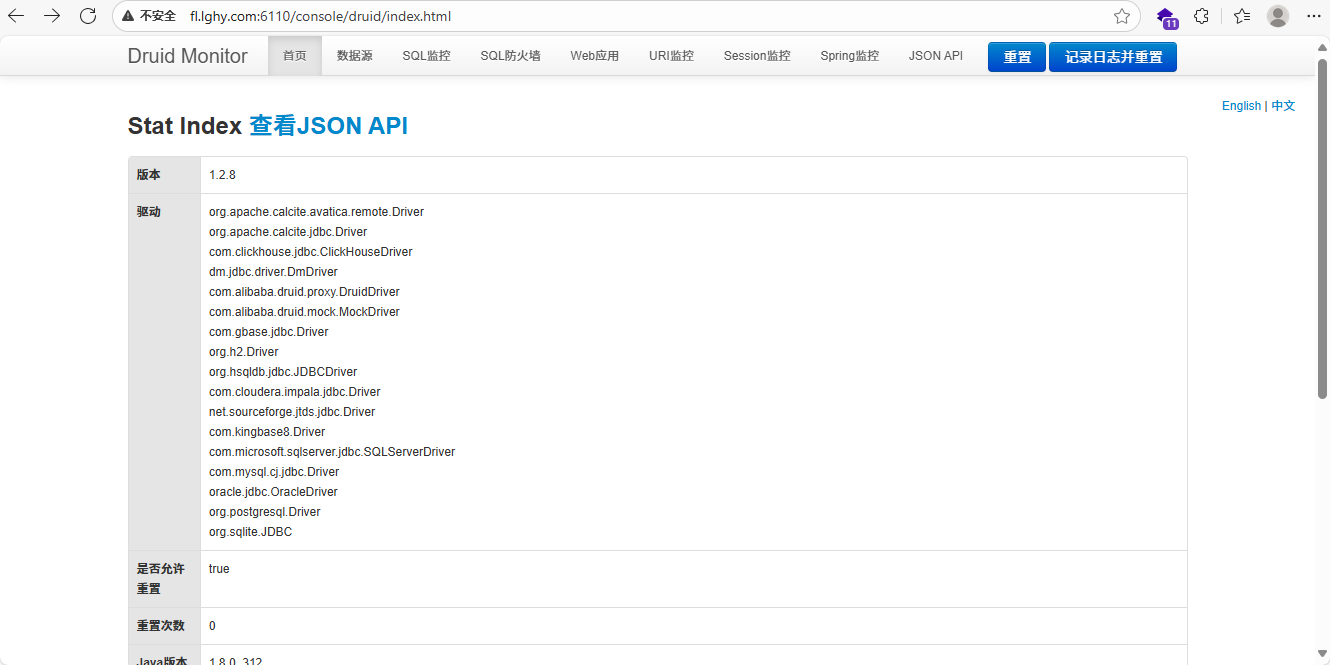This screenshot has width=1330, height=665.
Task: Click the com.gbase.jdbc.Driver entry
Action: point(269,332)
